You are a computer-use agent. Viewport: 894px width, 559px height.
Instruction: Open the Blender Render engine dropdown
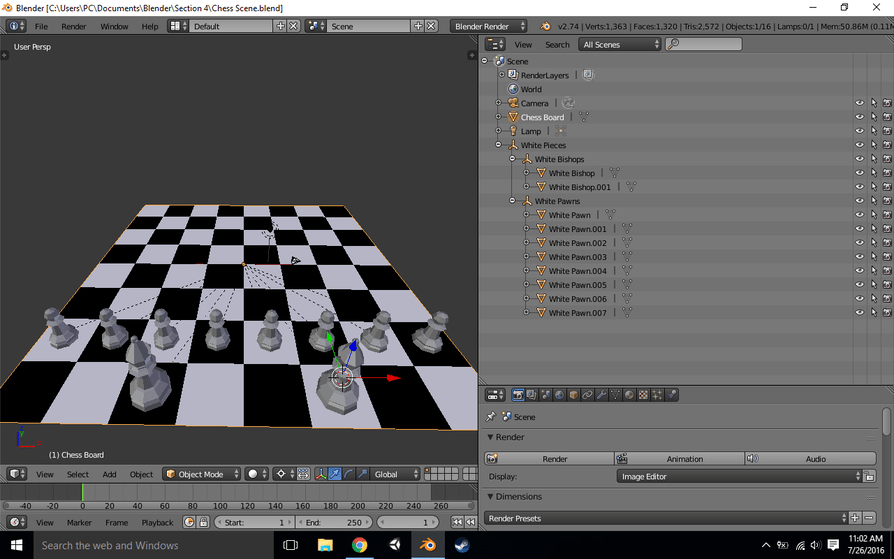pyautogui.click(x=488, y=26)
